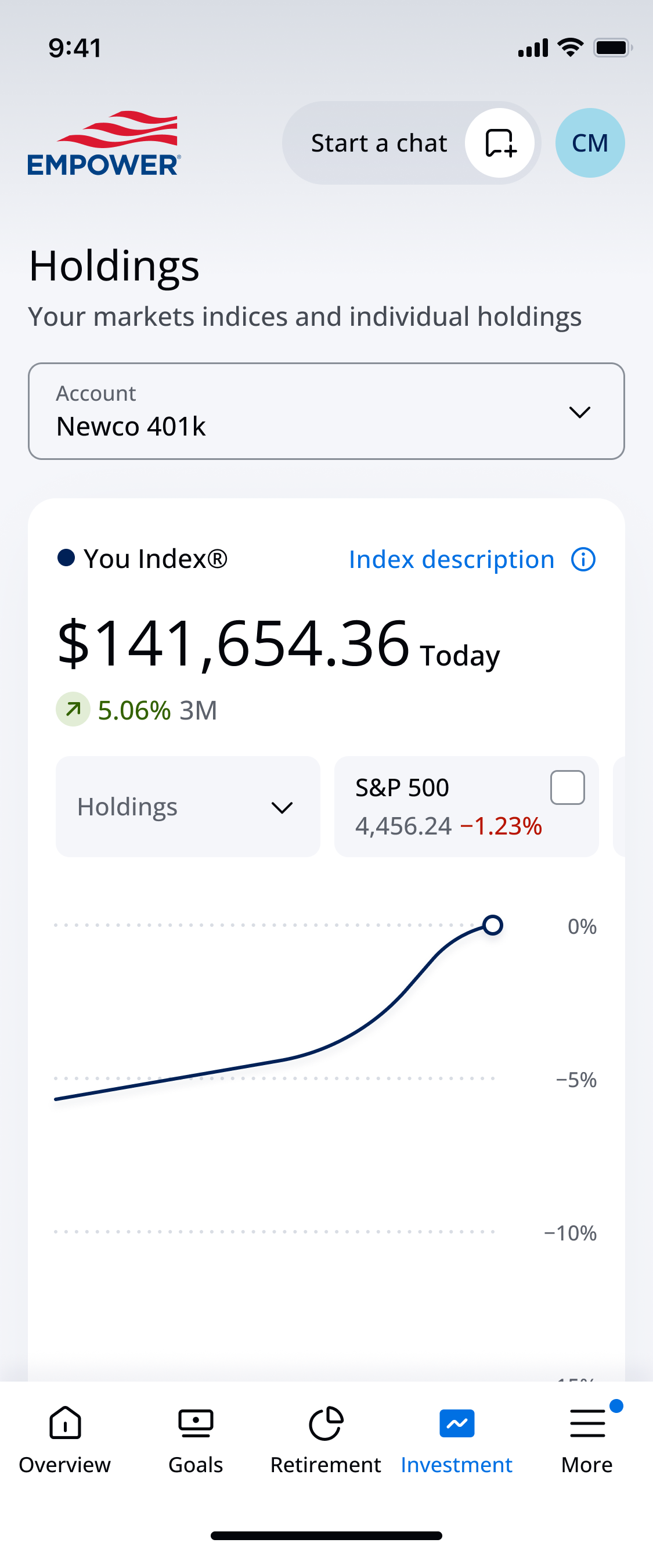Tap the You Index navy color dot
Screen dimensions: 653x1568
click(x=66, y=558)
